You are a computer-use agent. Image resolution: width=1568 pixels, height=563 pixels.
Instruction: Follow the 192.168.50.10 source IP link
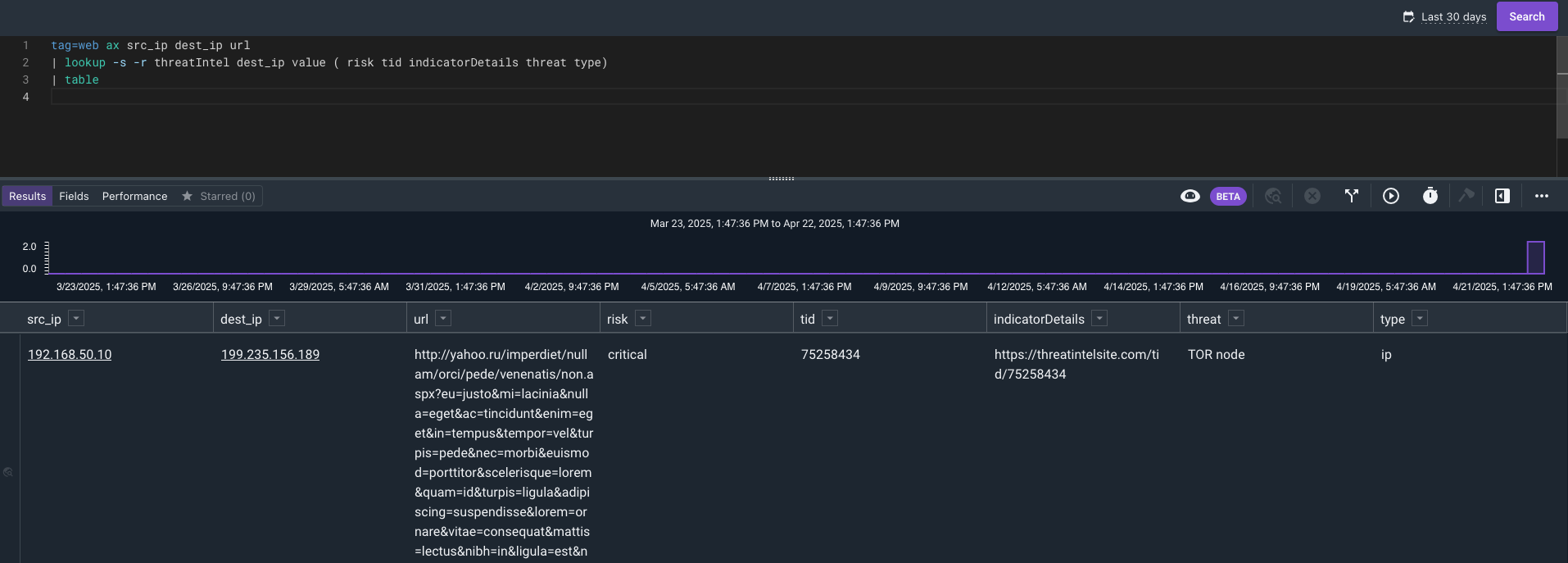[70, 354]
